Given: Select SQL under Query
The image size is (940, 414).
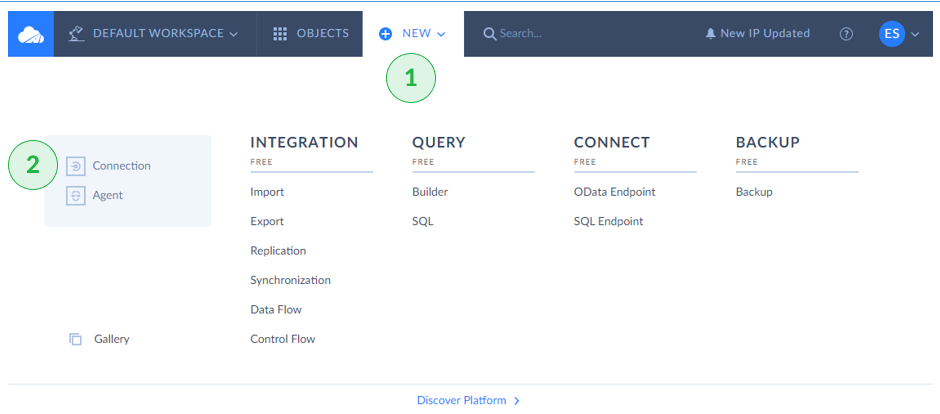Looking at the screenshot, I should pos(423,222).
